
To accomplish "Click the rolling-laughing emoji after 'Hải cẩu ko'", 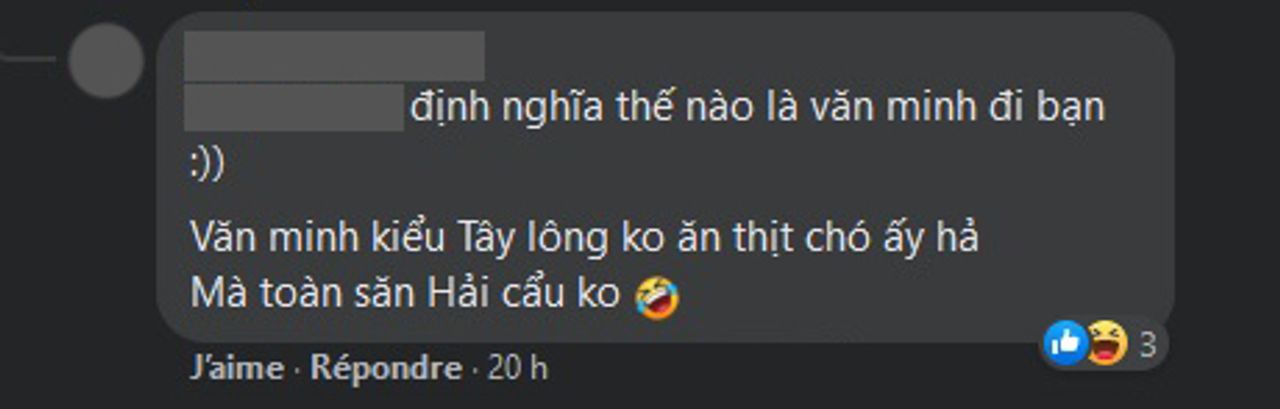I will pyautogui.click(x=657, y=297).
